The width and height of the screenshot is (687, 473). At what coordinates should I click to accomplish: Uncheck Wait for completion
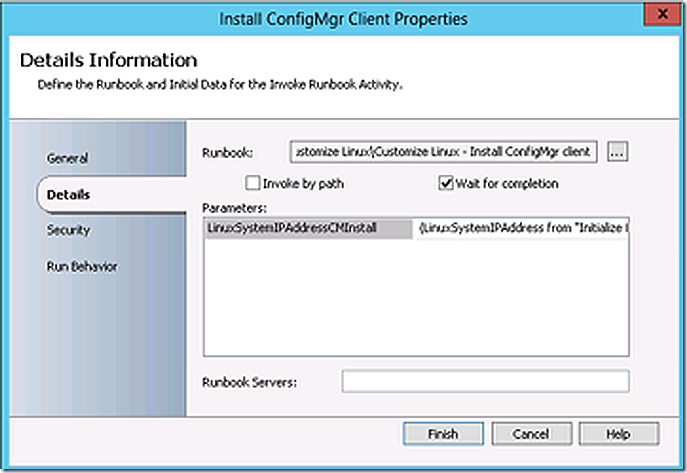(x=446, y=183)
